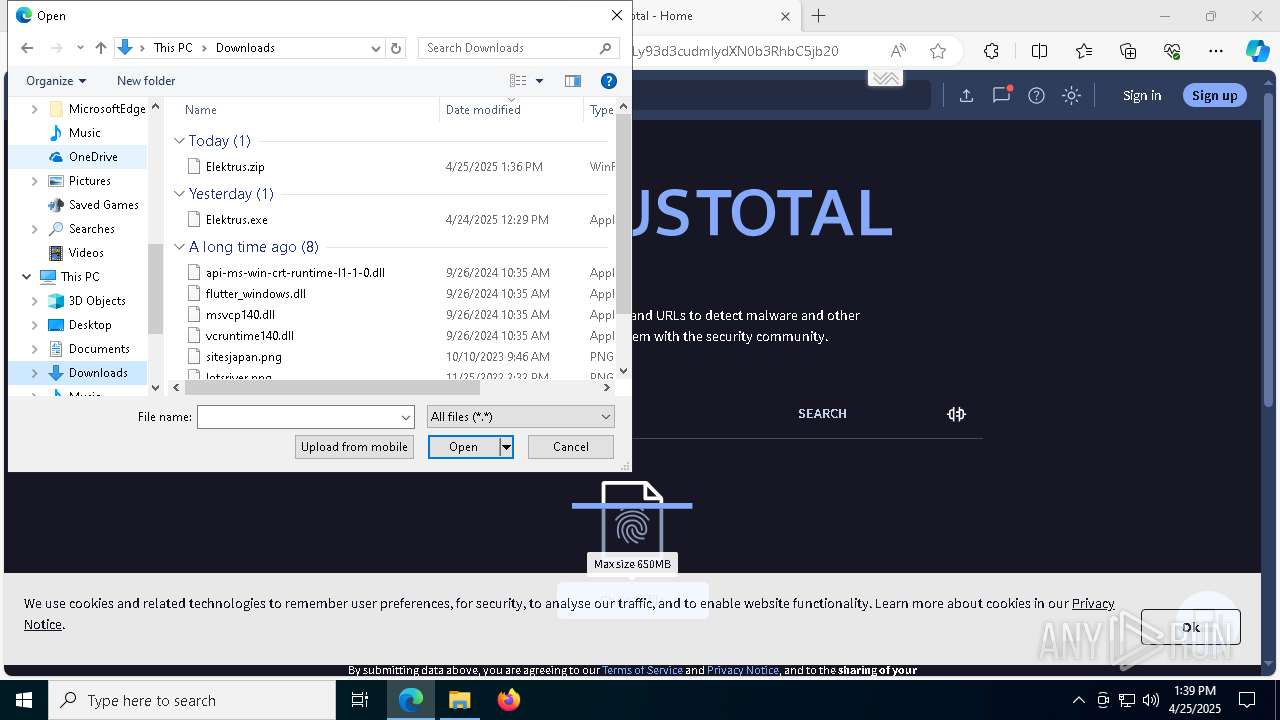This screenshot has width=1280, height=720.
Task: Select Videos in navigation pane
Action: click(x=86, y=253)
